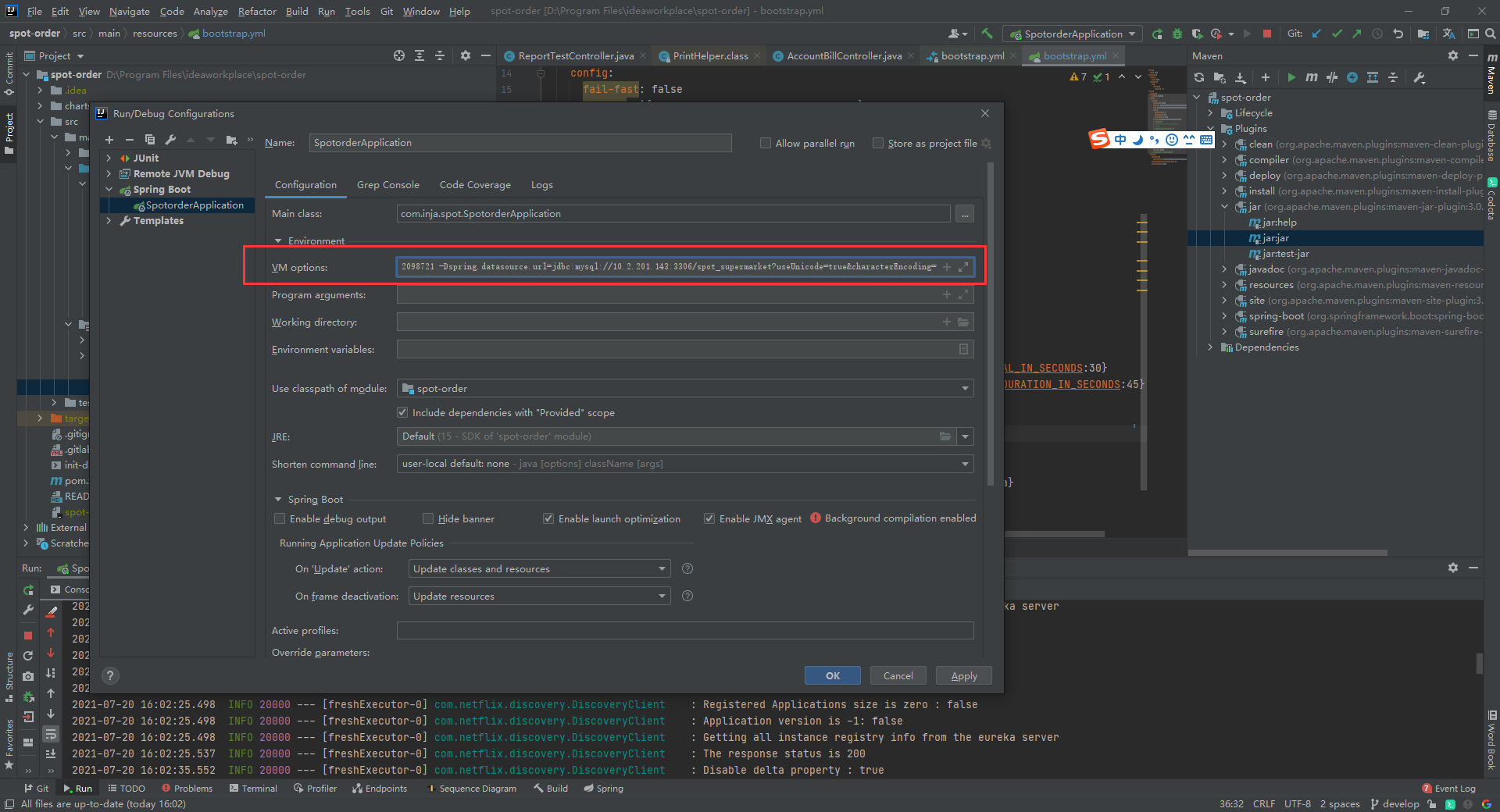1500x812 pixels.
Task: Click Cancel in configurations dialog
Action: pos(898,675)
